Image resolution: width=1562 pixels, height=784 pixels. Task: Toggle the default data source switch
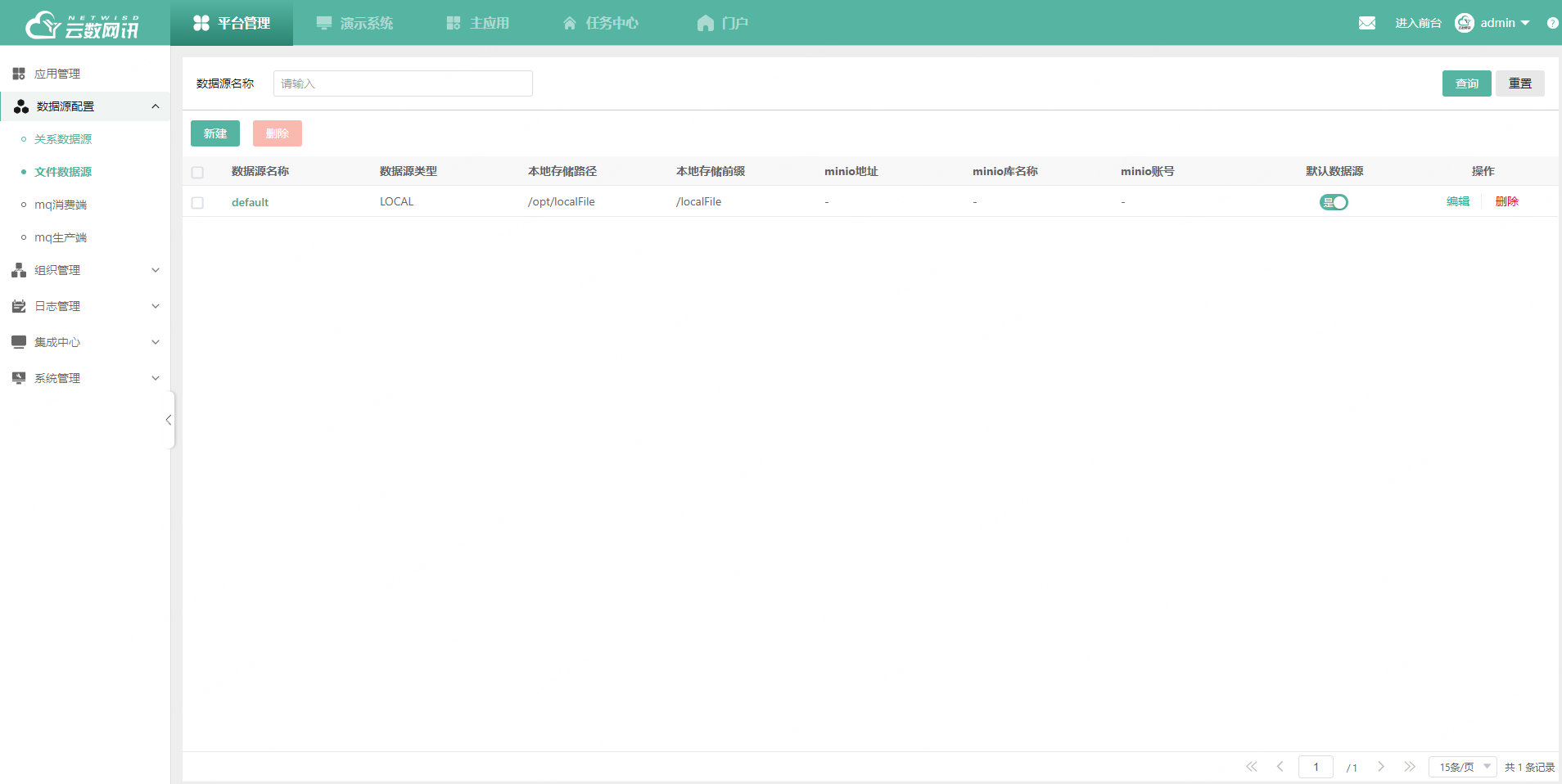[x=1334, y=202]
